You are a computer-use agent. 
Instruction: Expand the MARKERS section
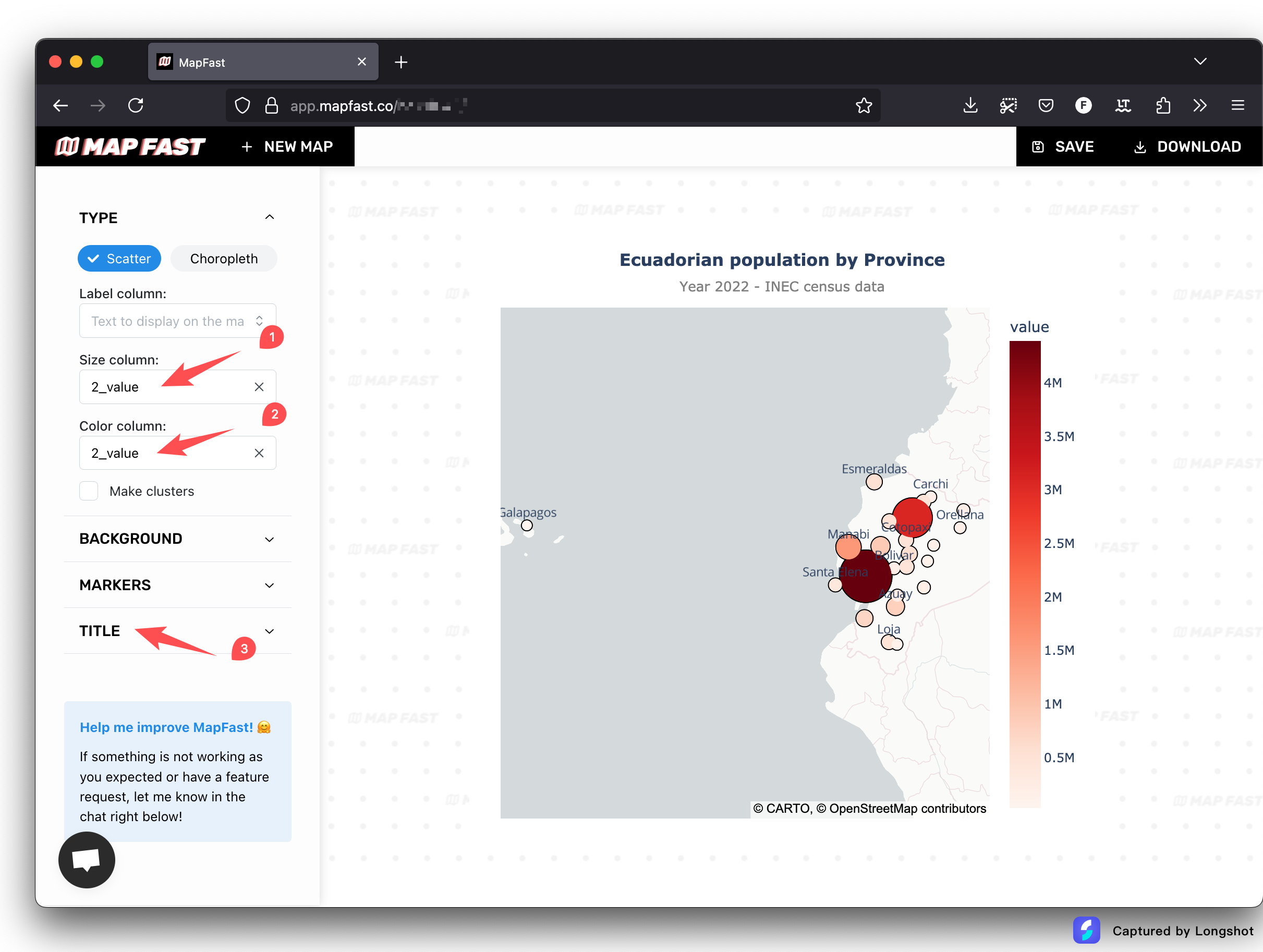click(178, 585)
